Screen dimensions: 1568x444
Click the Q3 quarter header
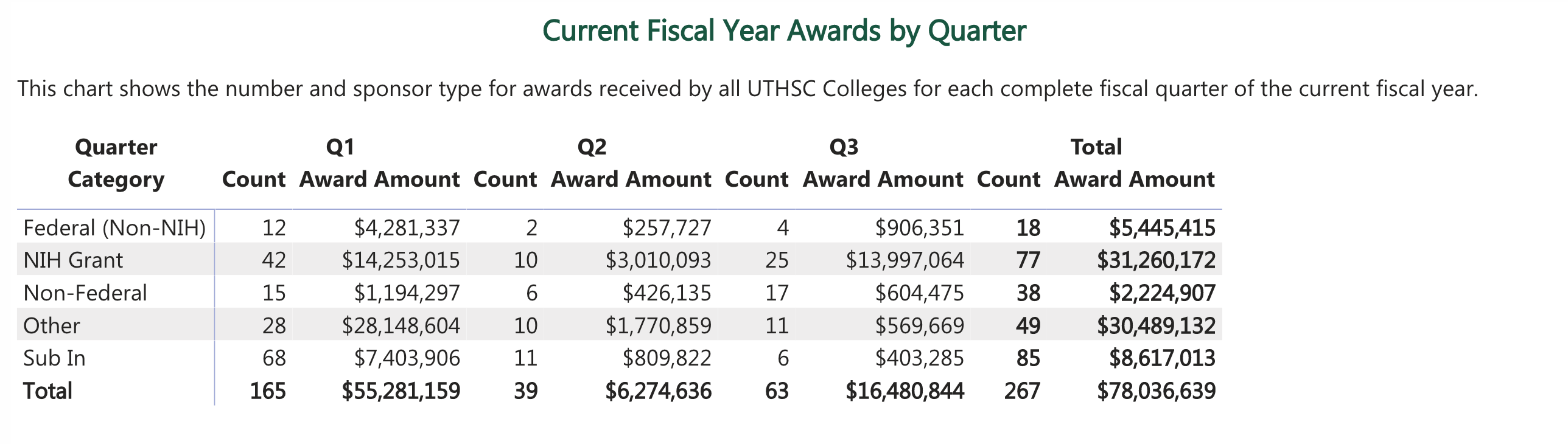844,147
